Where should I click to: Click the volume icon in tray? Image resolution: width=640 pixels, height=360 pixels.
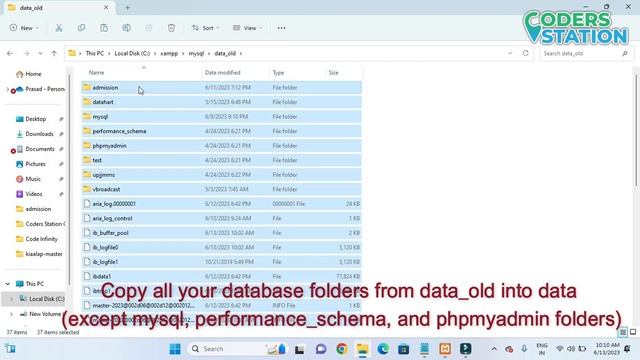571,349
